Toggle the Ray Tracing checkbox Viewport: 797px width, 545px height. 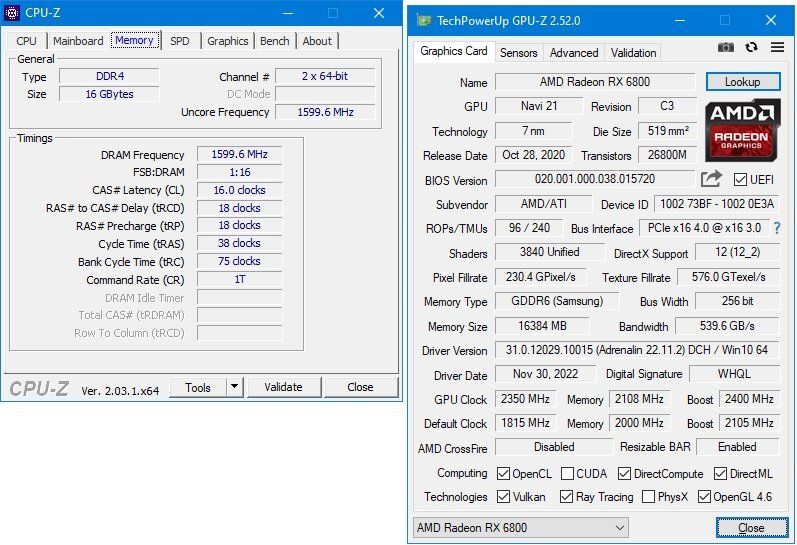(566, 497)
